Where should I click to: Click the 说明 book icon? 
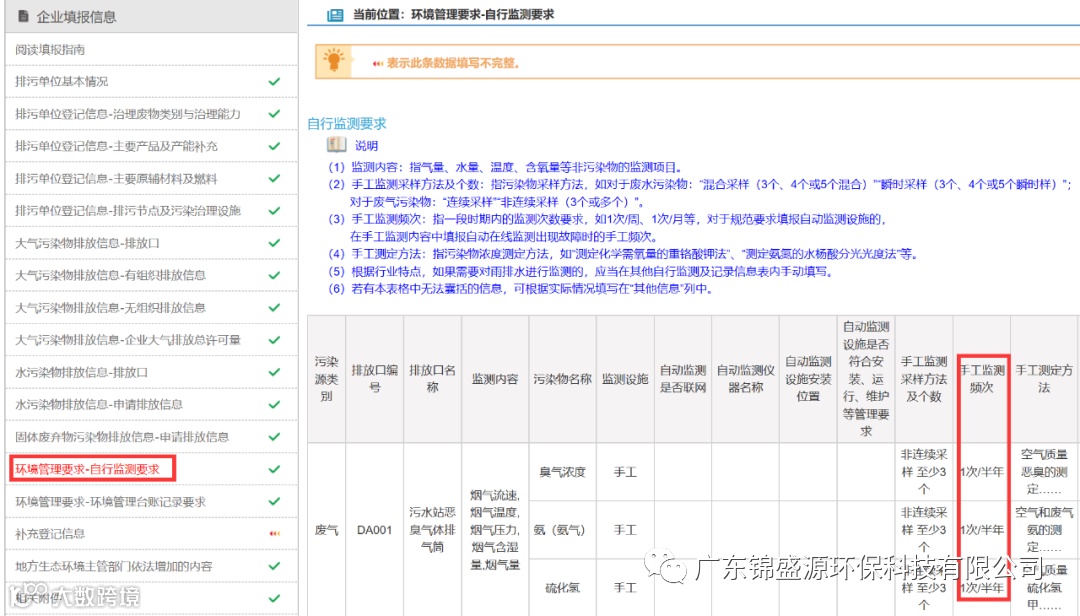click(x=336, y=145)
